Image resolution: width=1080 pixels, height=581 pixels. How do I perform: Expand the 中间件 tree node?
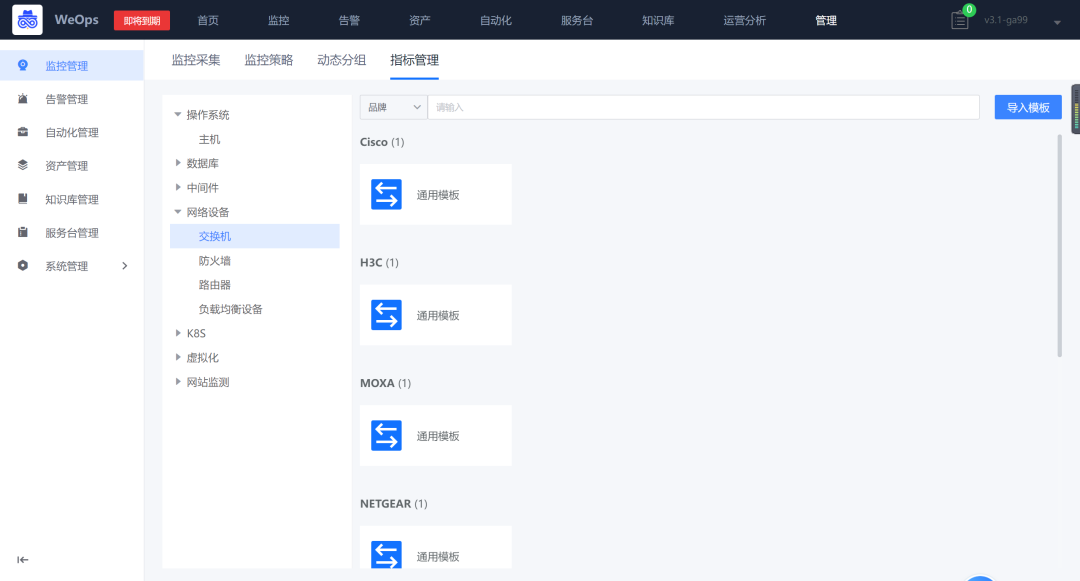178,187
